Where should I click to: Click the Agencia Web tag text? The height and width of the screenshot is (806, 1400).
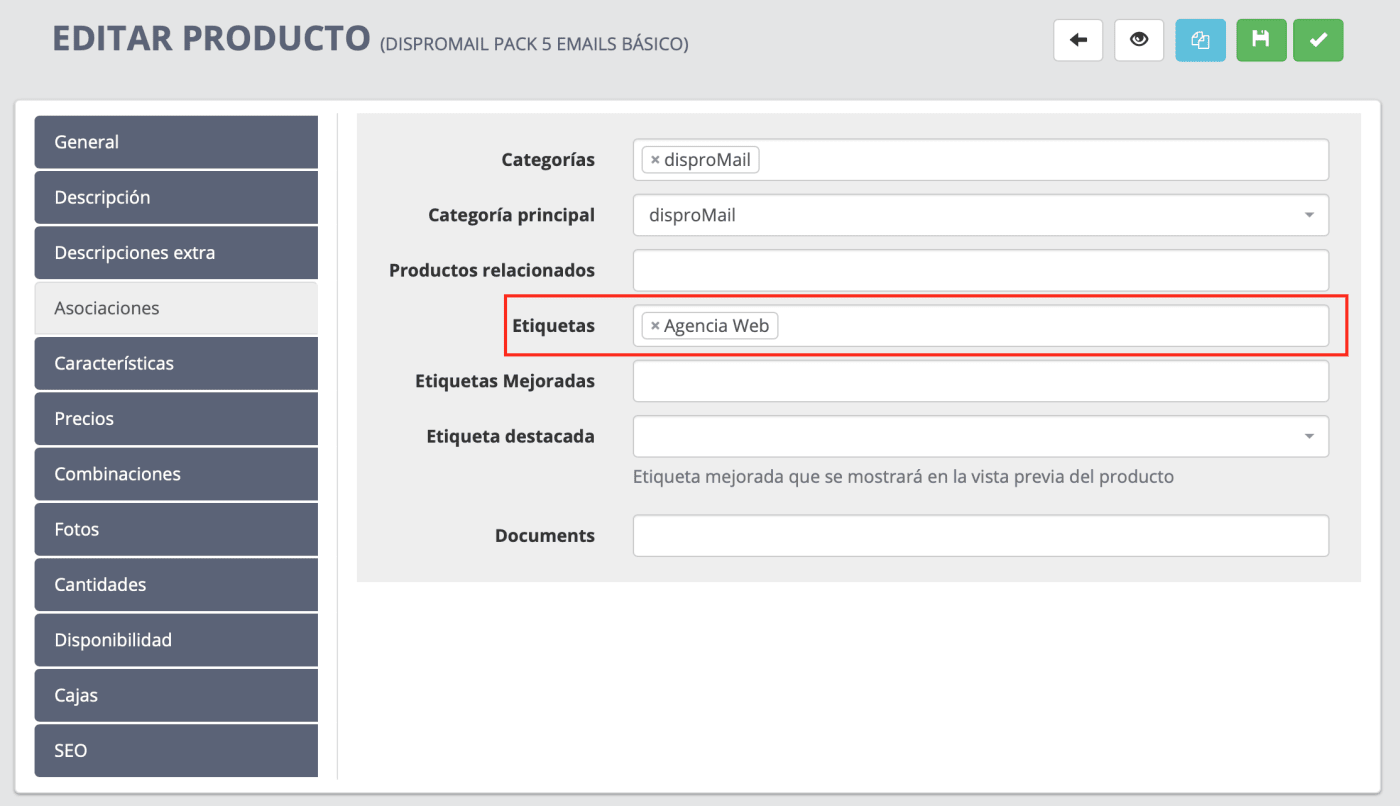tap(716, 326)
